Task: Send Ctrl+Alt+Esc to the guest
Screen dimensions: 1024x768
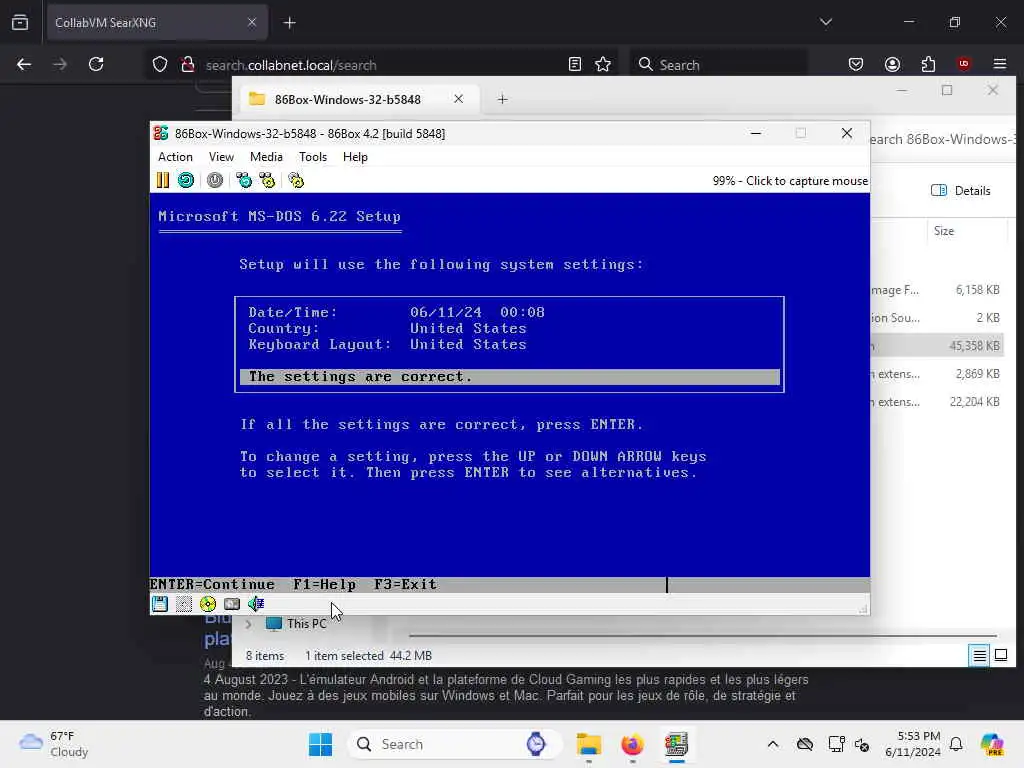Action: click(x=267, y=180)
